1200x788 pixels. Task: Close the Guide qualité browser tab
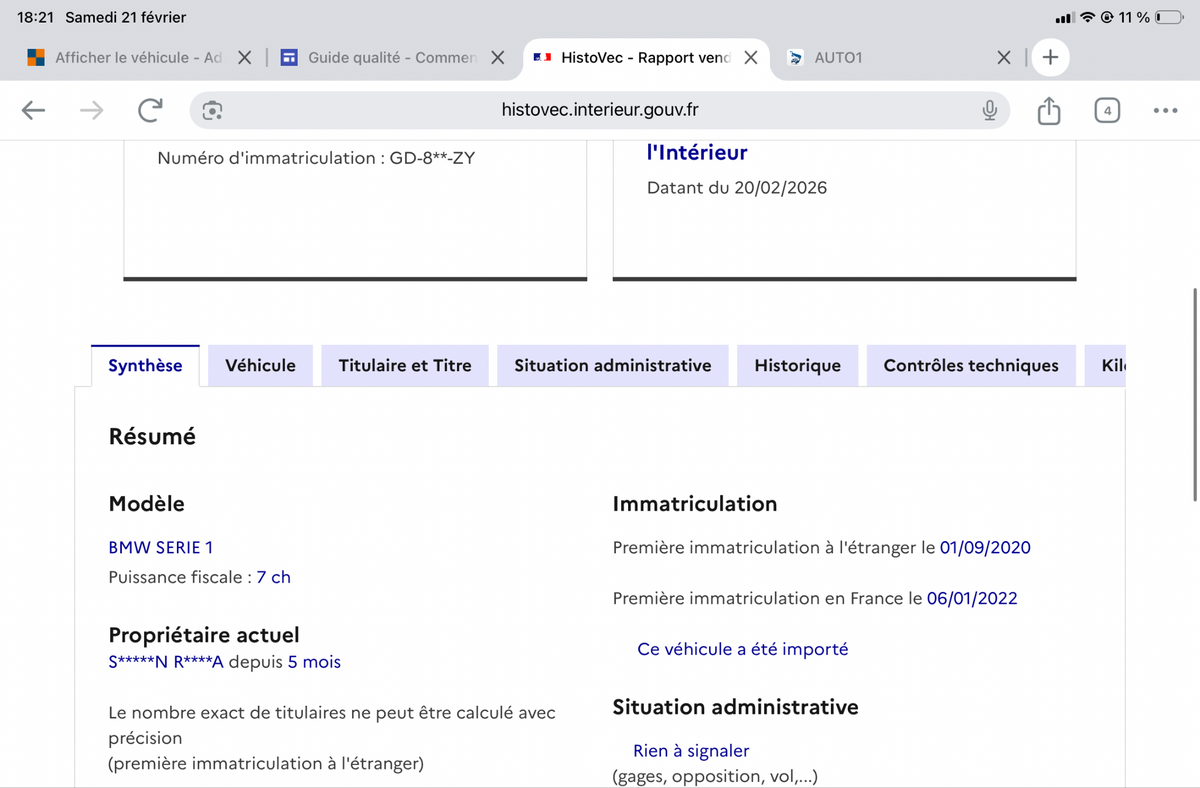497,58
